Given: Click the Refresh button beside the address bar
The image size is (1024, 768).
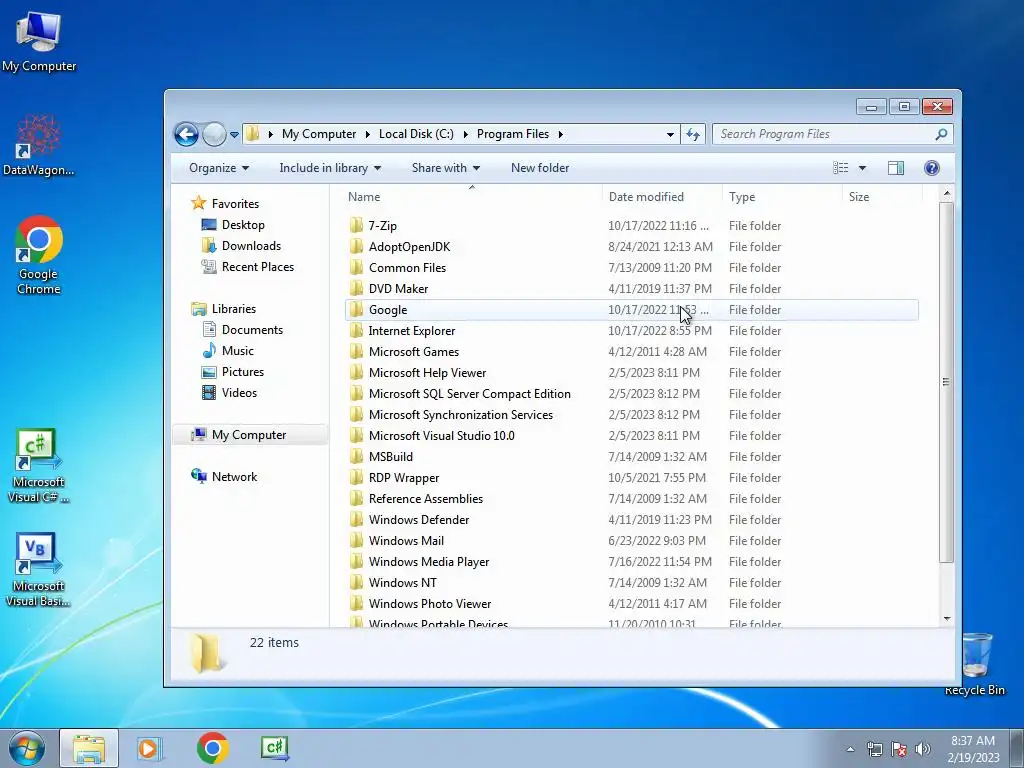Looking at the screenshot, I should pyautogui.click(x=693, y=135).
